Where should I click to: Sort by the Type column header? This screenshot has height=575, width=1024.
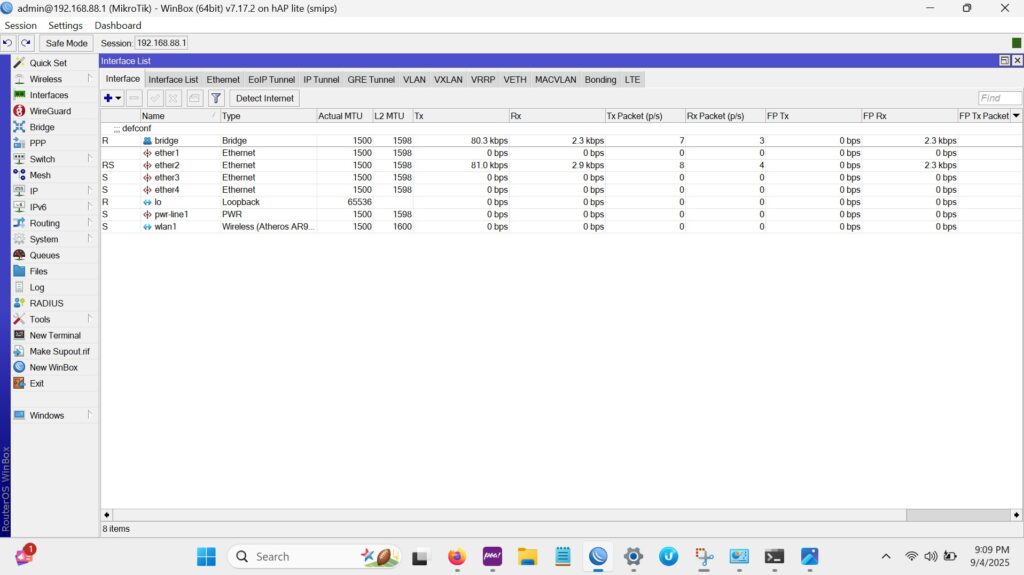pos(268,116)
